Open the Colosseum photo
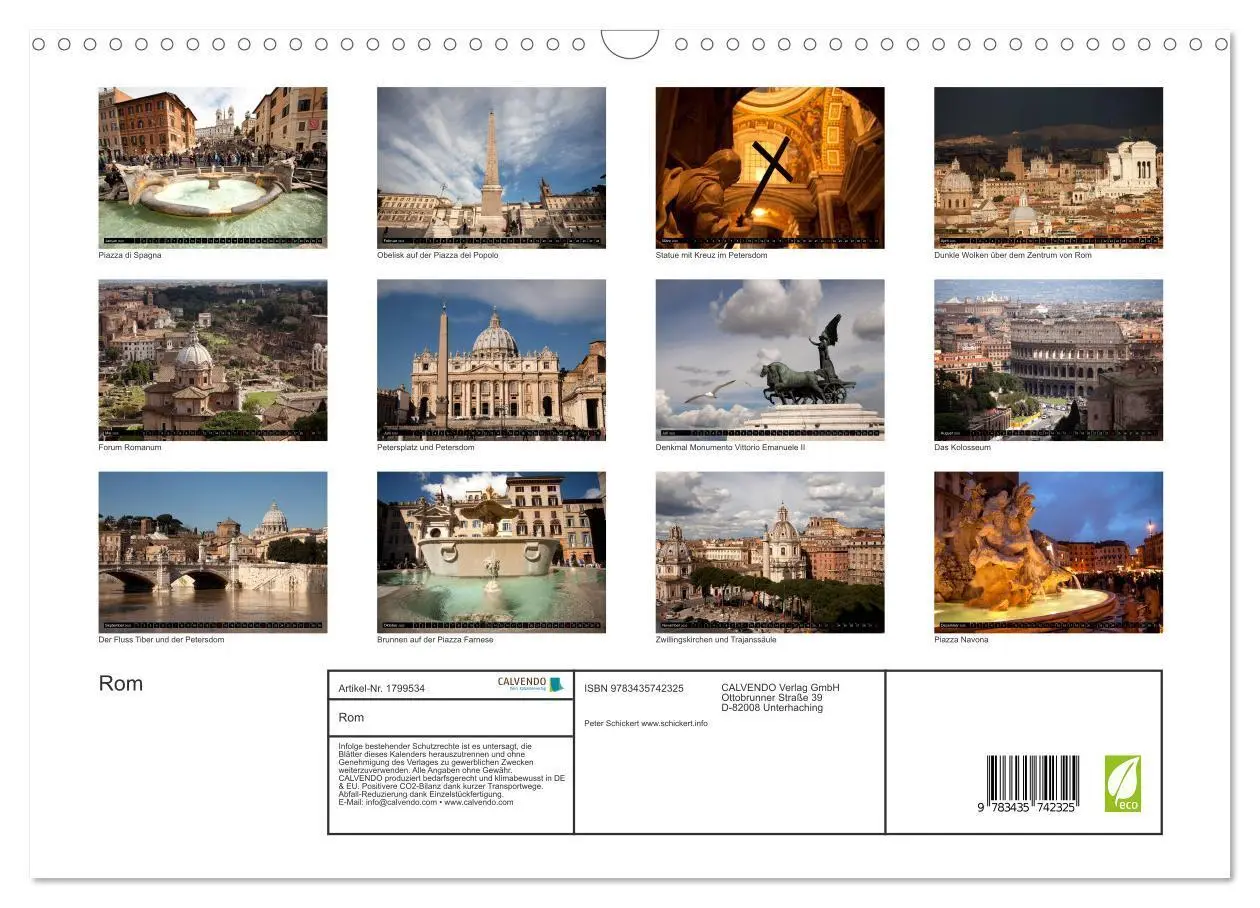The width and height of the screenshot is (1260, 908). point(1049,360)
